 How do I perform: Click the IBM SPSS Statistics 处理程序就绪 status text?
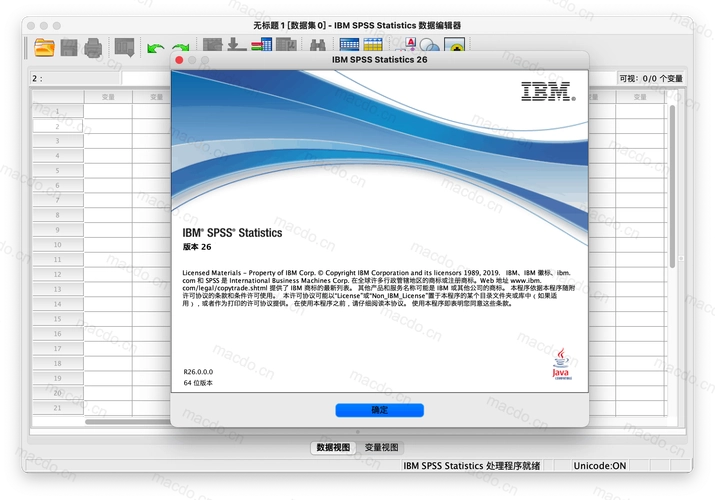[471, 466]
